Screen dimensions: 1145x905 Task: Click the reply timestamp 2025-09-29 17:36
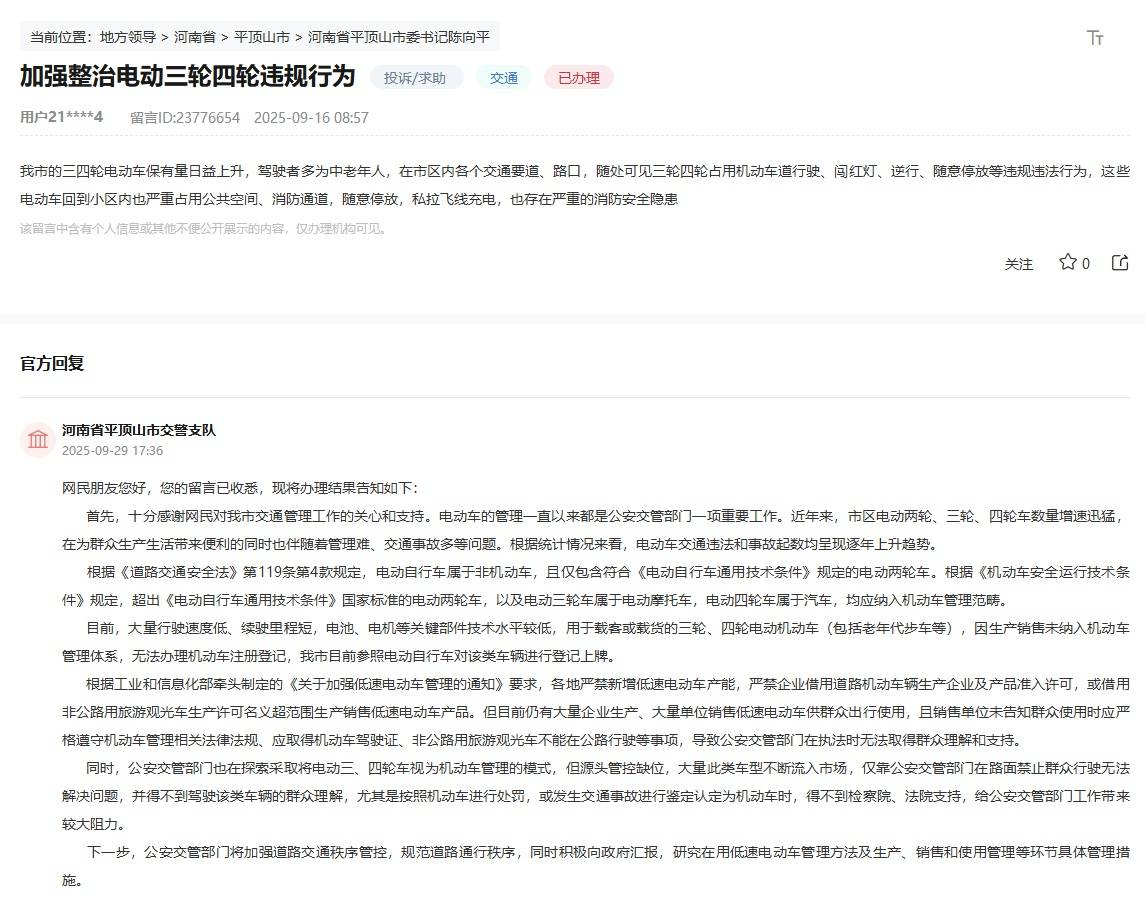pos(112,450)
